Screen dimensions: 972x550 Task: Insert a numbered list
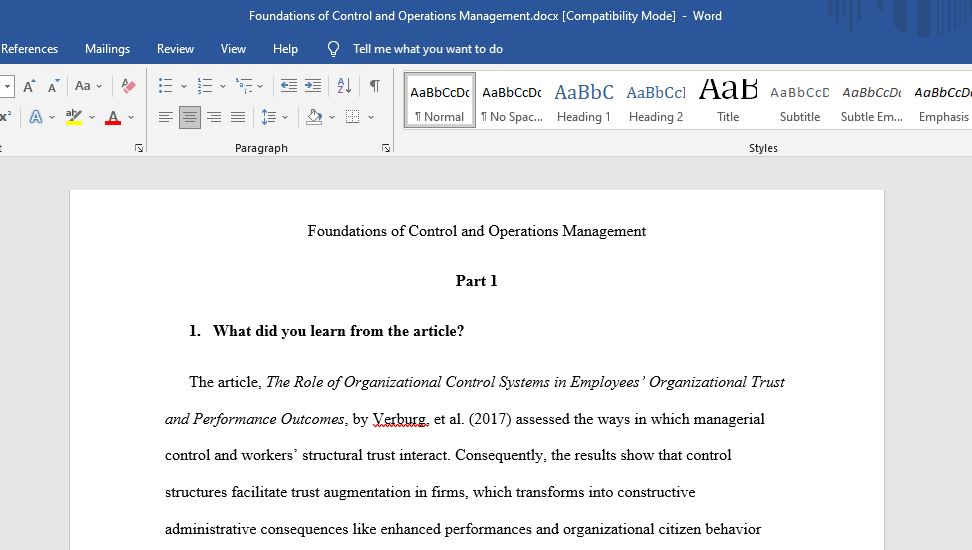pyautogui.click(x=205, y=86)
